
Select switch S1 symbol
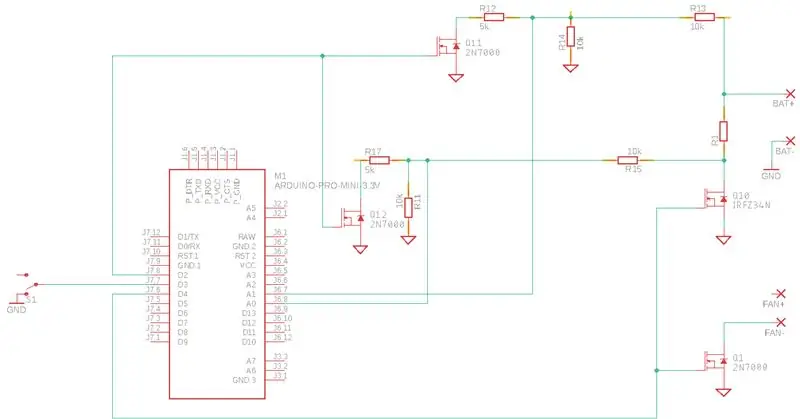coord(26,285)
